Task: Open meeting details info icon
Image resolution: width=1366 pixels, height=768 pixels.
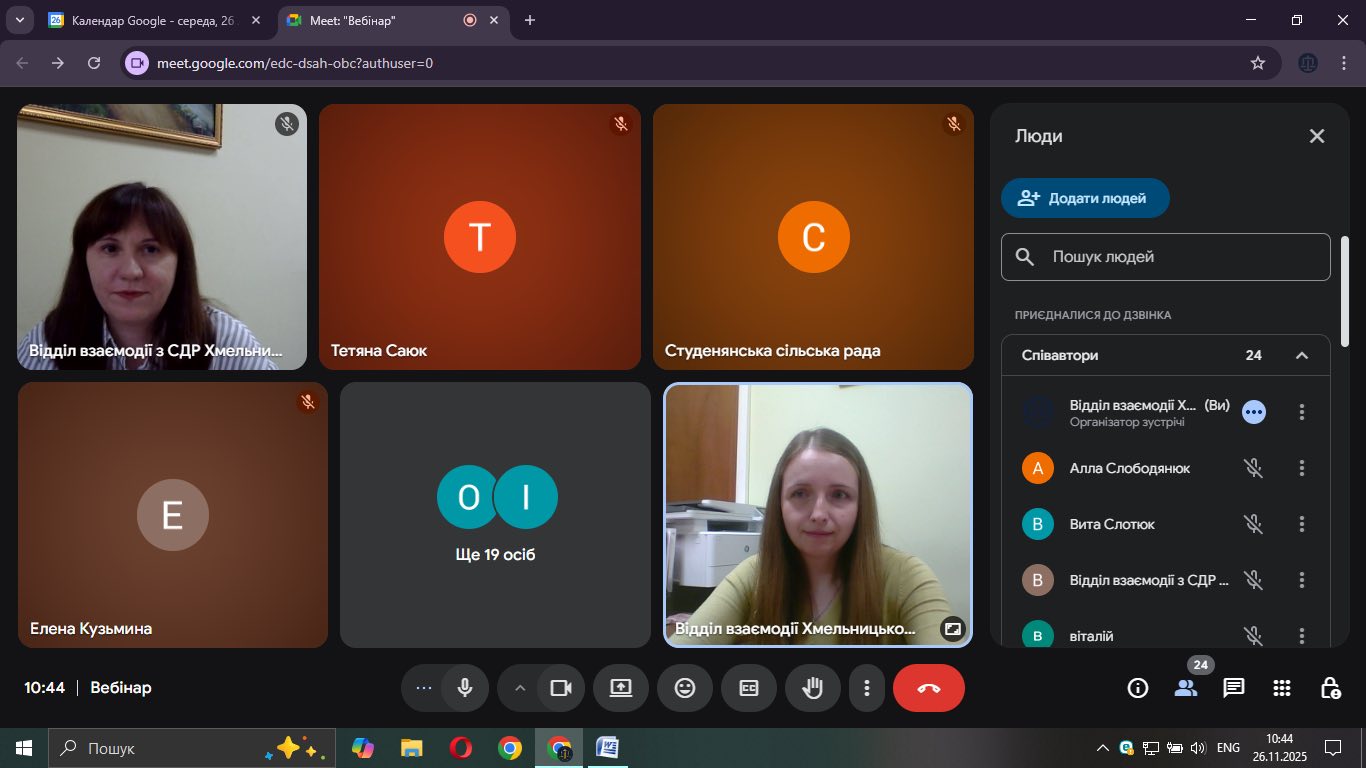Action: coord(1137,688)
